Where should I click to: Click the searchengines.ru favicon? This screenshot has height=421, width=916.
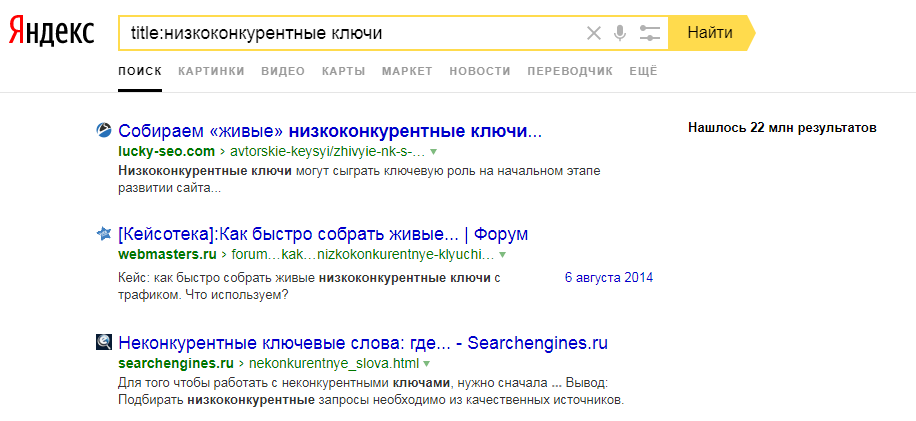coord(103,342)
